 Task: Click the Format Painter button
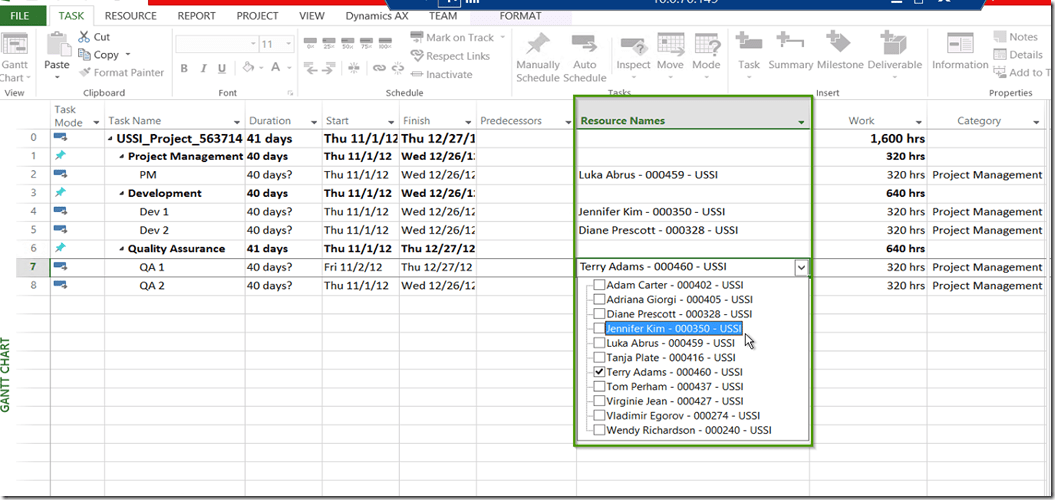pos(121,72)
